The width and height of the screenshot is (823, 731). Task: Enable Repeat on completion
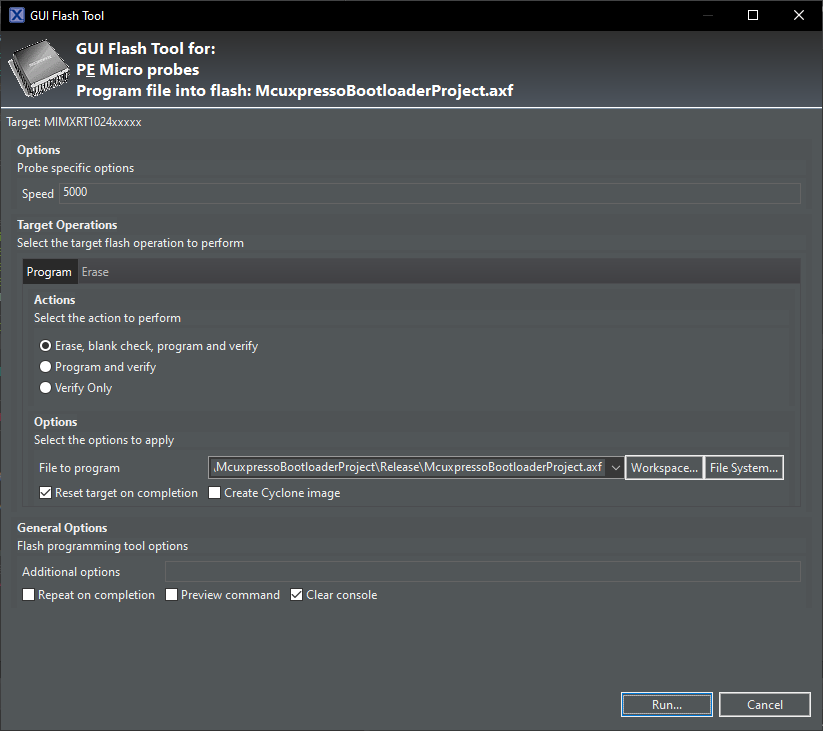tap(29, 595)
